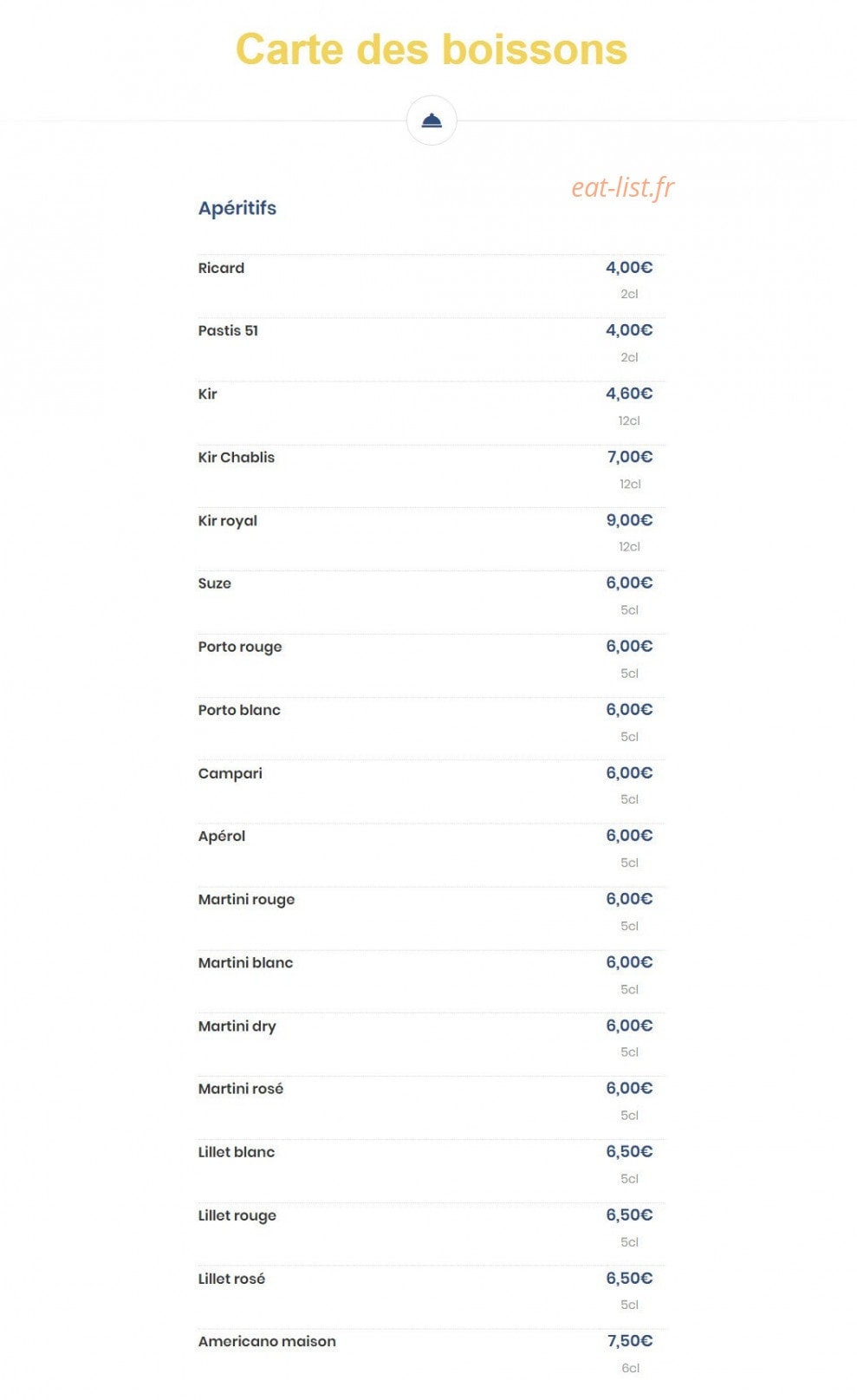Viewport: 857px width, 1400px height.
Task: Select the Martini rouge item
Action: (x=247, y=900)
